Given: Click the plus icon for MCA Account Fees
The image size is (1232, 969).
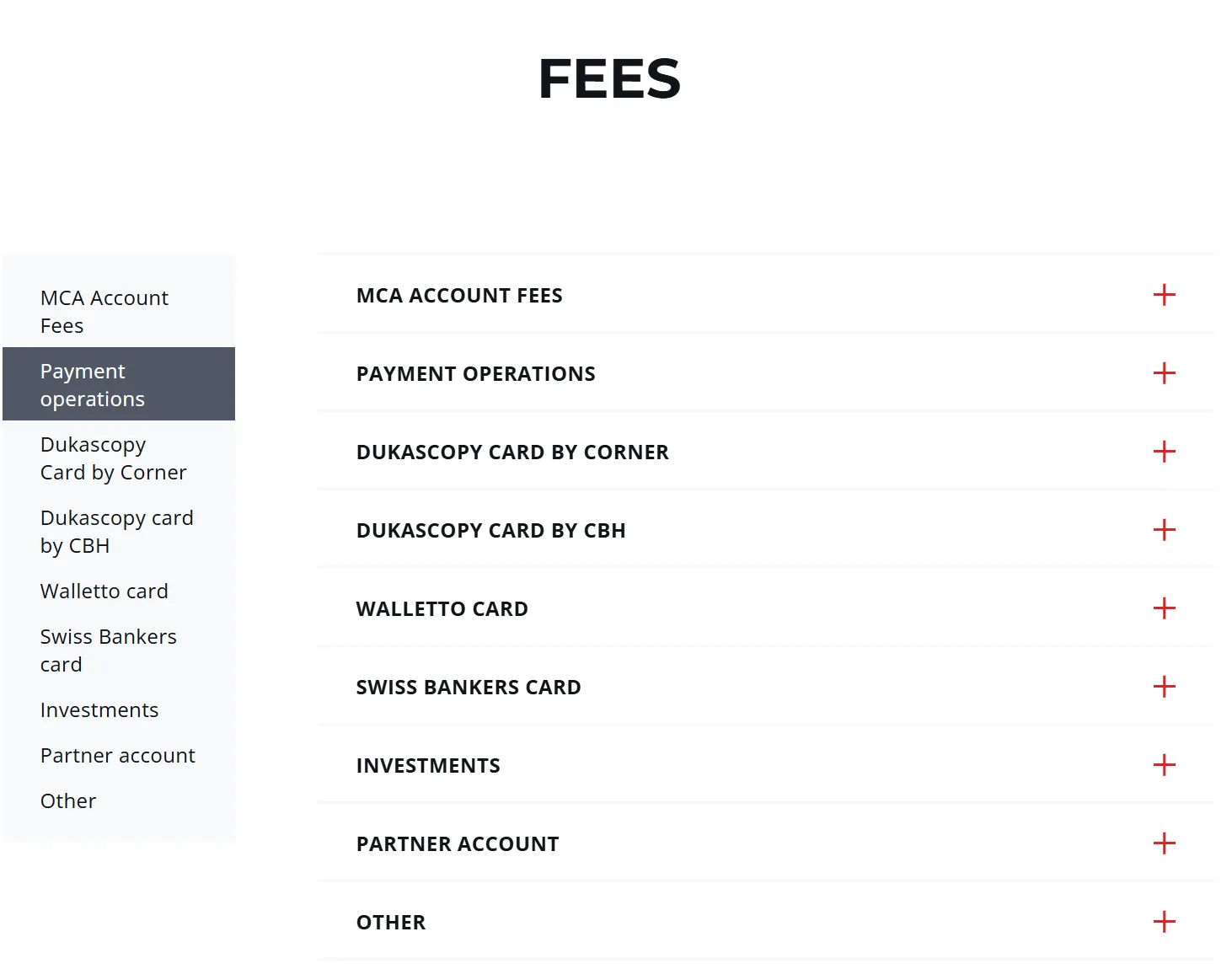Looking at the screenshot, I should 1164,295.
